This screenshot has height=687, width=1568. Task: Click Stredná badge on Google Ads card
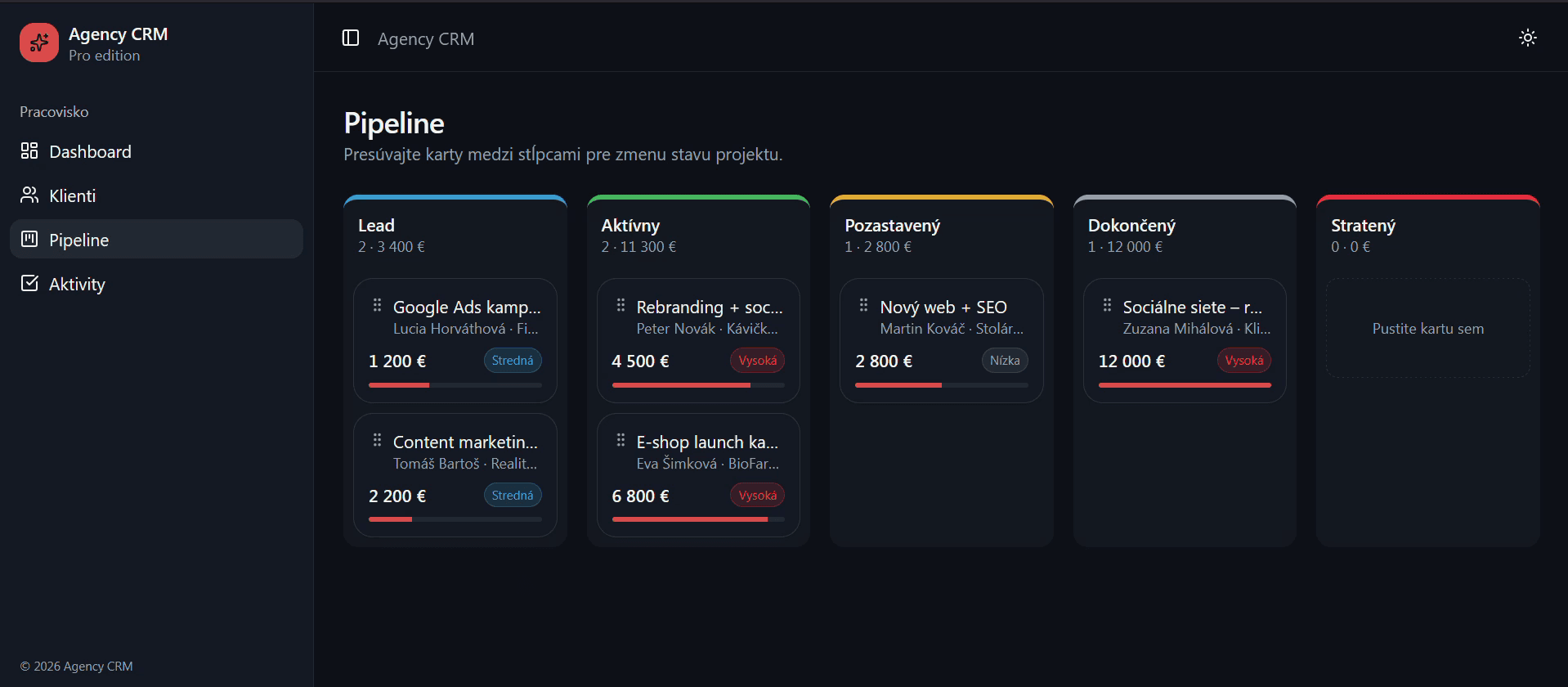(513, 361)
